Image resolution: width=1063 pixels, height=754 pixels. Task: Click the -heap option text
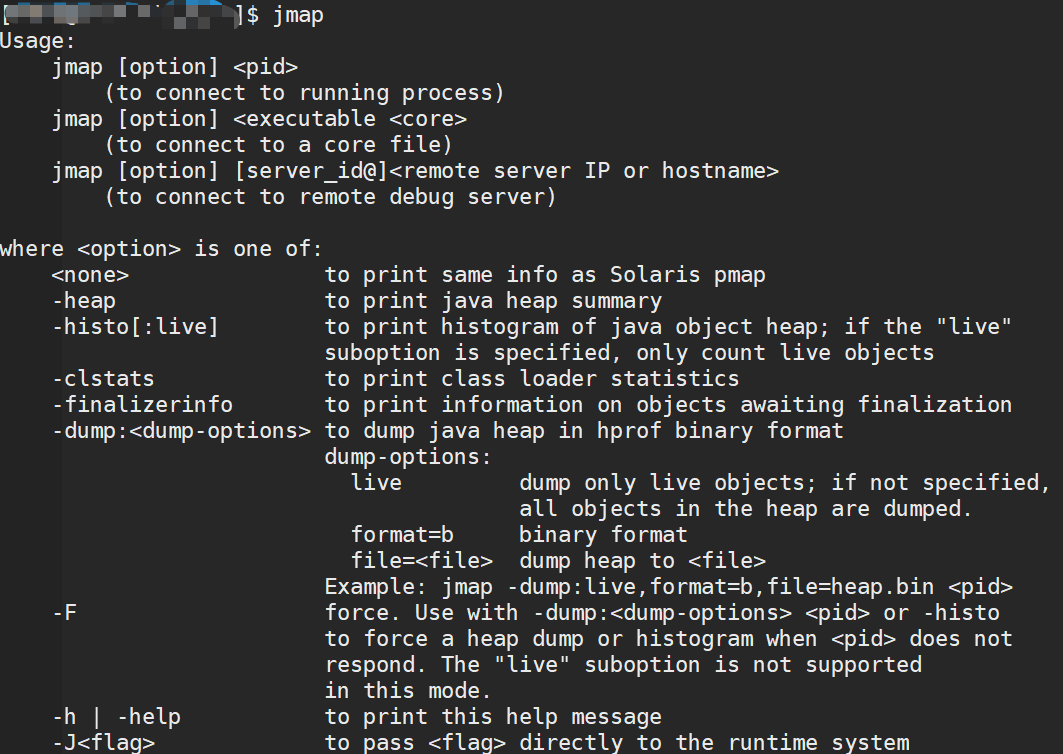tap(84, 301)
